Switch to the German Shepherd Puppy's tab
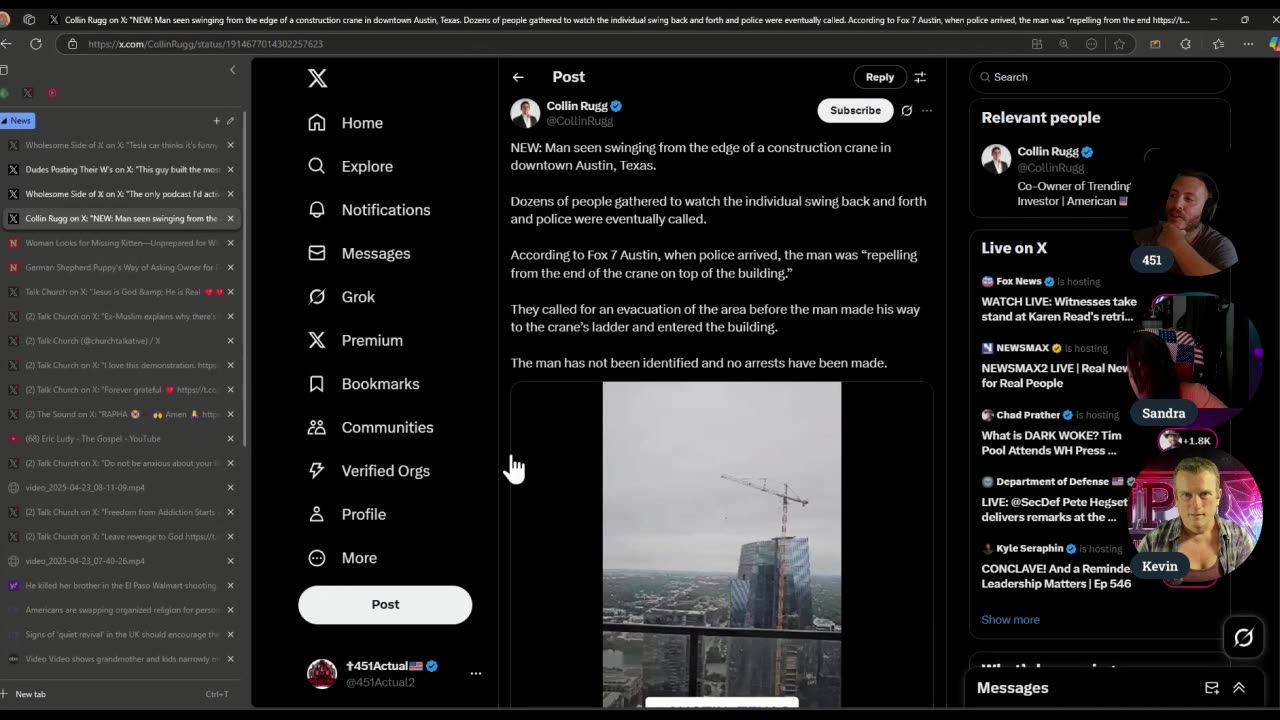Screen dimensions: 1280x720 (122, 268)
